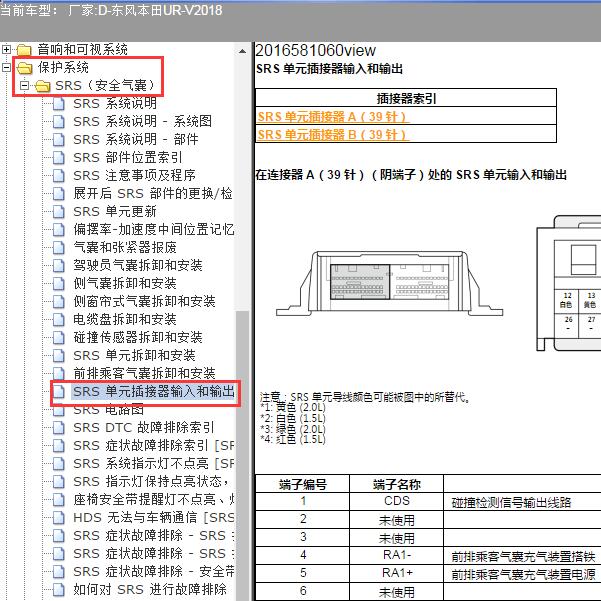Screen dimensions: 601x601
Task: Open 座椅安全带提醒灯不点亮 entry
Action: [x=153, y=499]
